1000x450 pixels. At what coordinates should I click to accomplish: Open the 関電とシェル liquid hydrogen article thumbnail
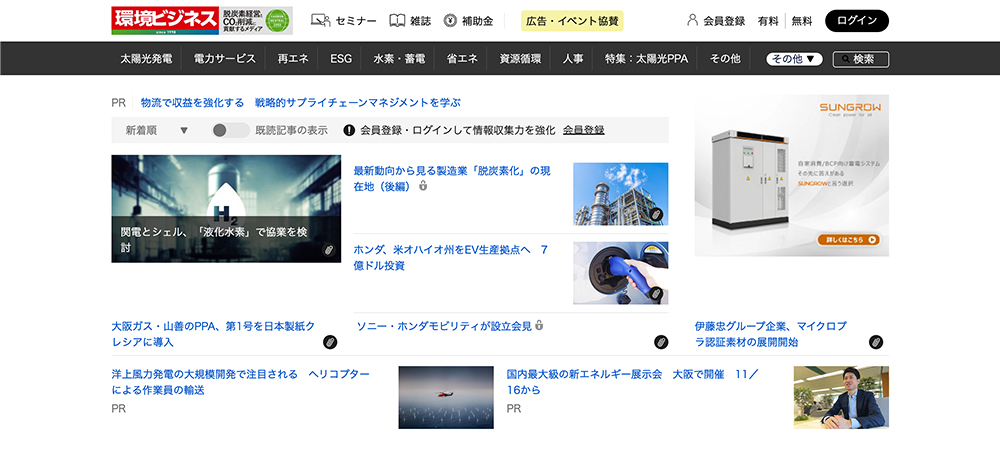point(226,208)
